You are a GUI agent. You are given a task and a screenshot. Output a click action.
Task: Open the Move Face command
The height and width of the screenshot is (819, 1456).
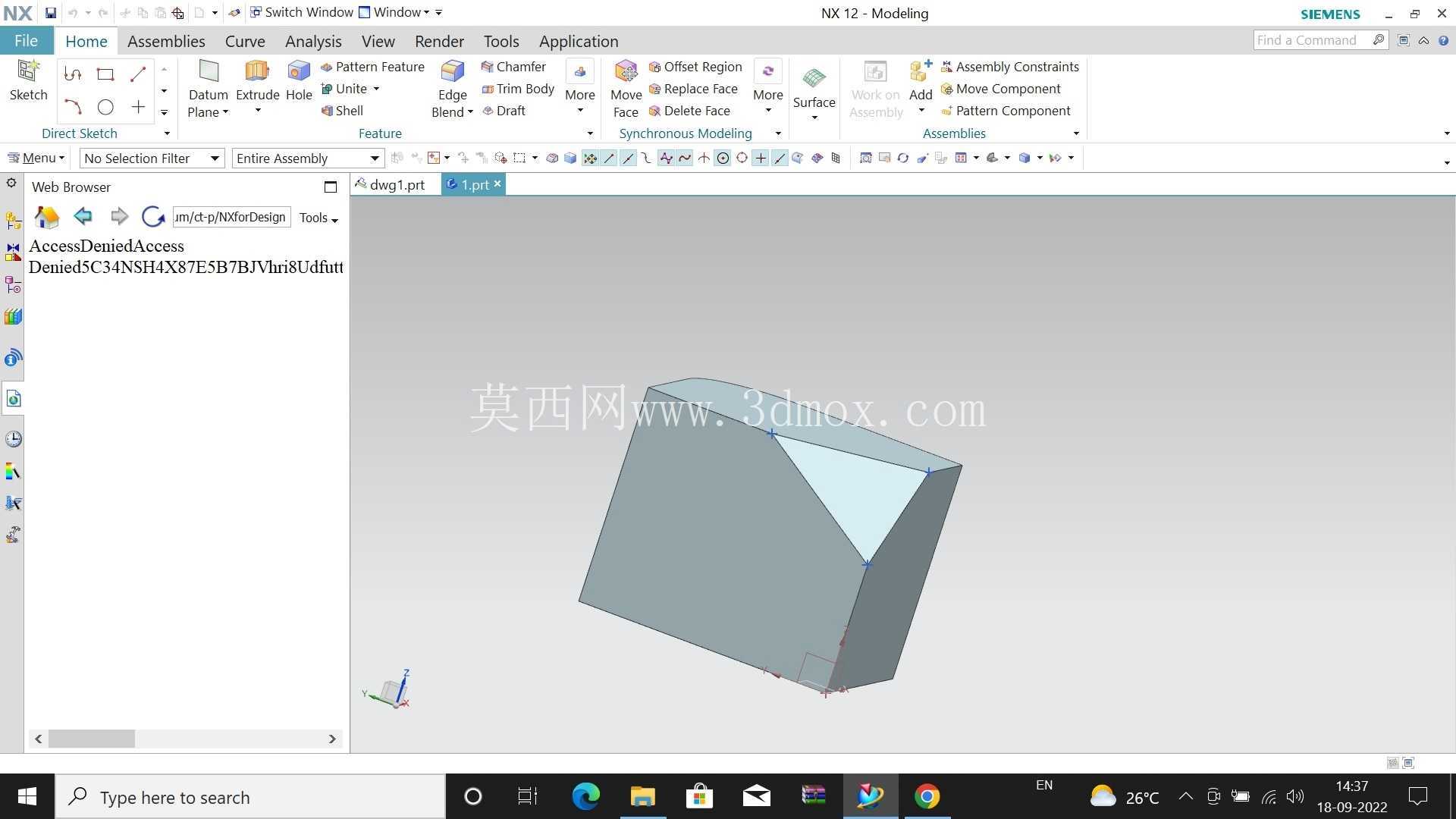click(x=626, y=89)
